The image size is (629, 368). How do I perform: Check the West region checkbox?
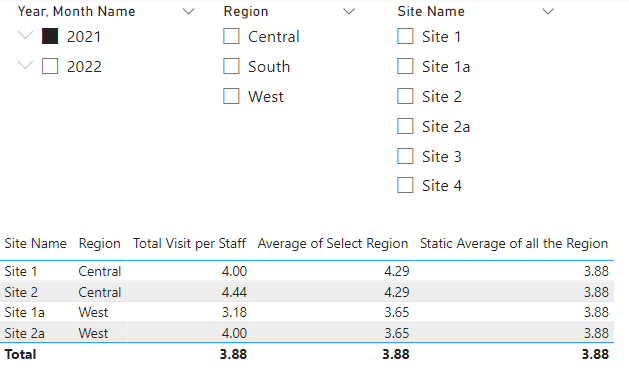(x=231, y=96)
